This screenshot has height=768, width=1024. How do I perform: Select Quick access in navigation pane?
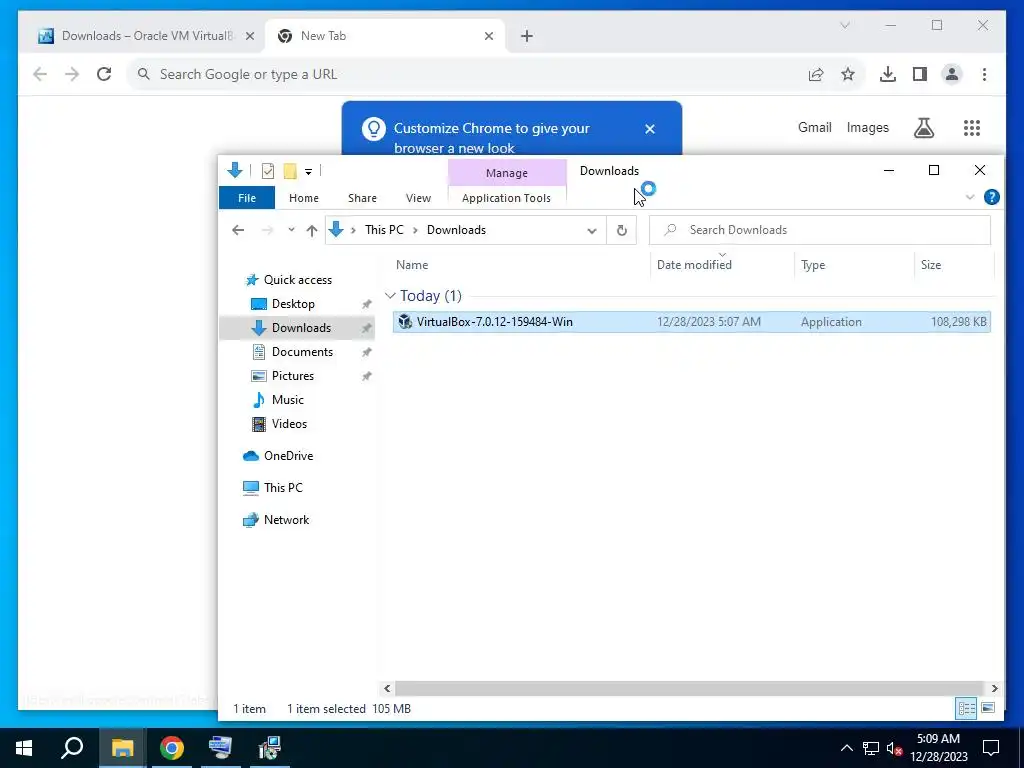point(298,280)
